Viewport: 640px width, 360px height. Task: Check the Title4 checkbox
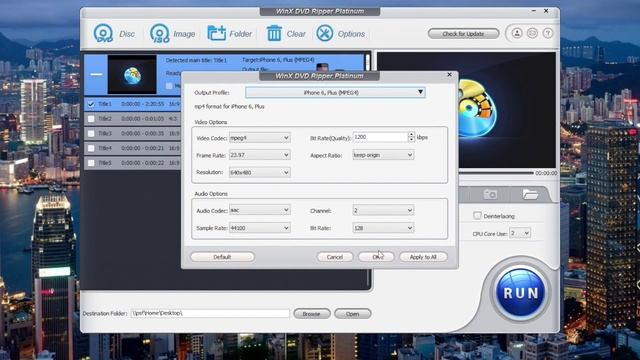click(x=91, y=148)
